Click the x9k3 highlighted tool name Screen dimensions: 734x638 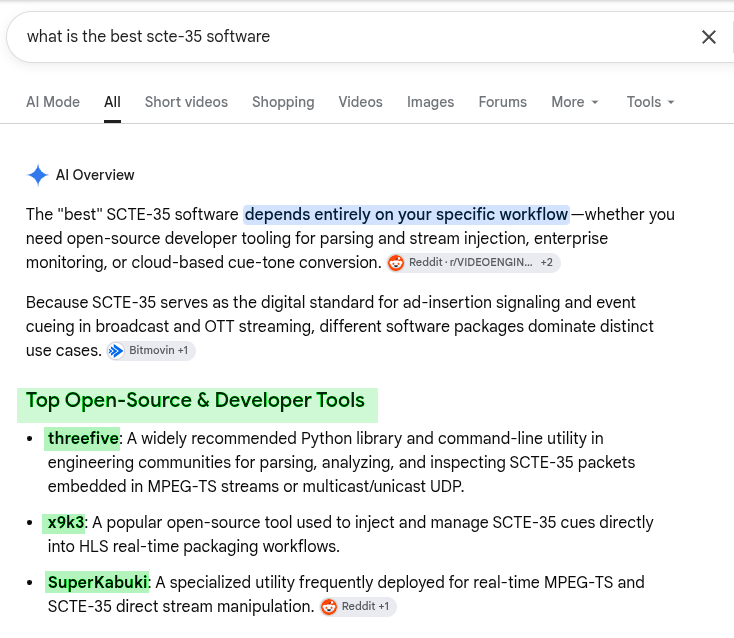point(65,522)
